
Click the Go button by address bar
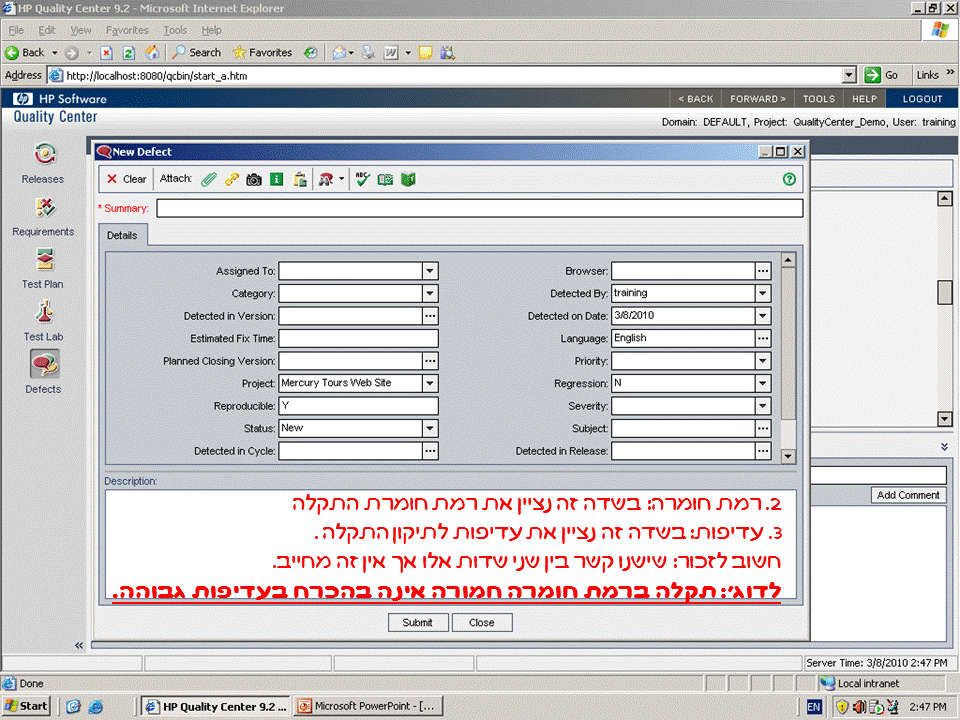tap(882, 75)
